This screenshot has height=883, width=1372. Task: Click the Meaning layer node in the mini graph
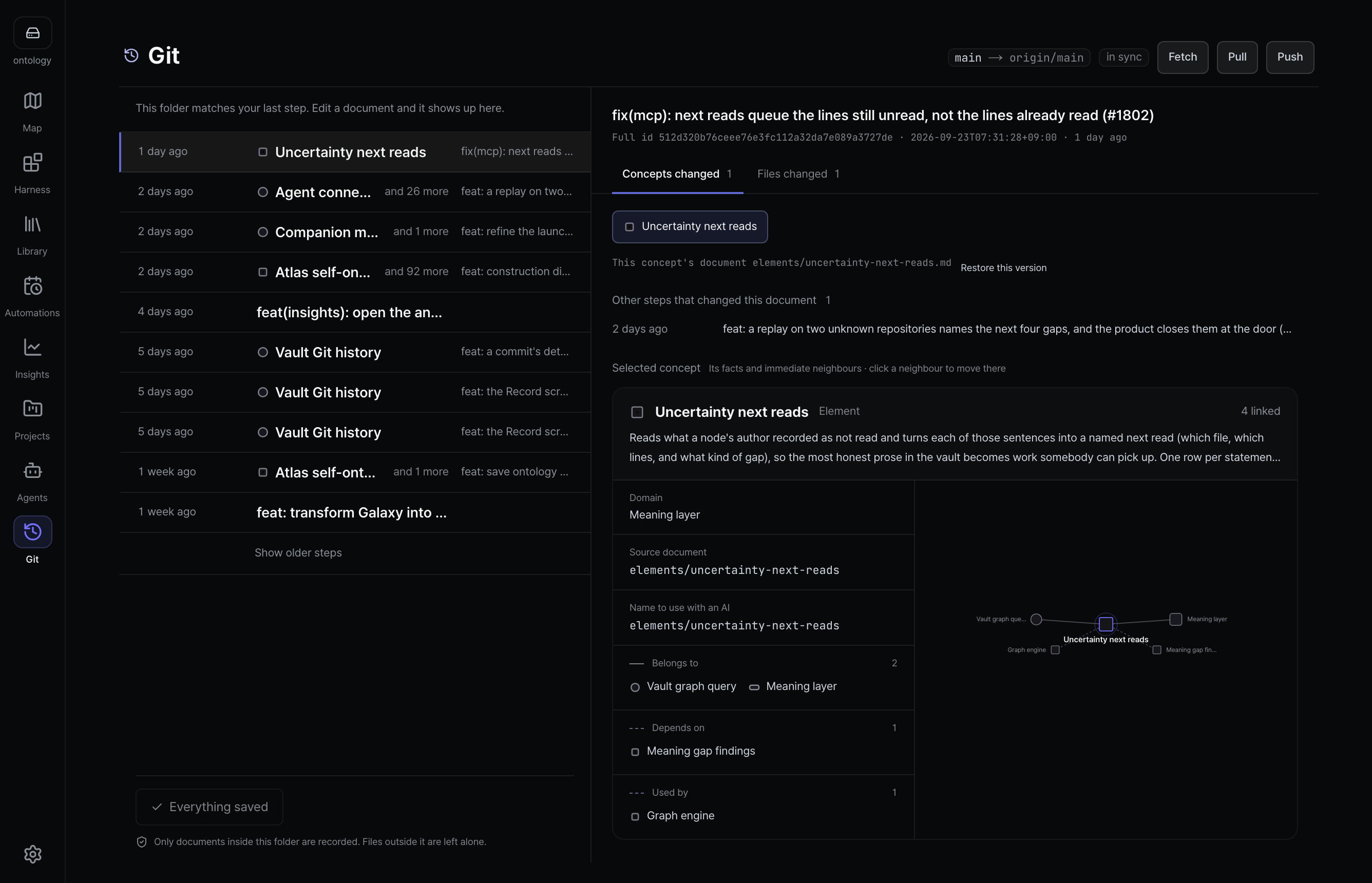pyautogui.click(x=1175, y=619)
